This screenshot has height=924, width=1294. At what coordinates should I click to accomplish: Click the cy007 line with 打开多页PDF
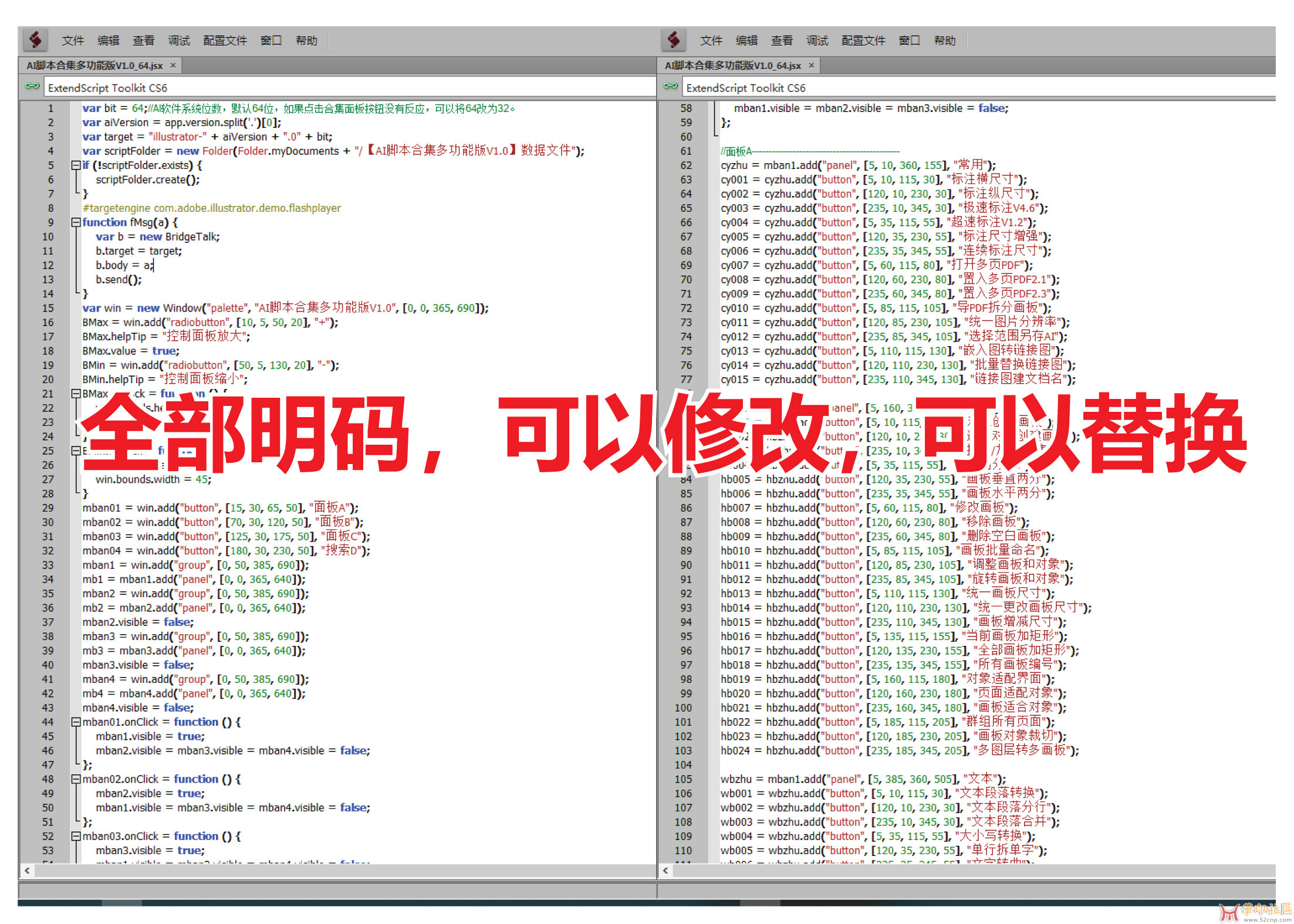pos(877,265)
